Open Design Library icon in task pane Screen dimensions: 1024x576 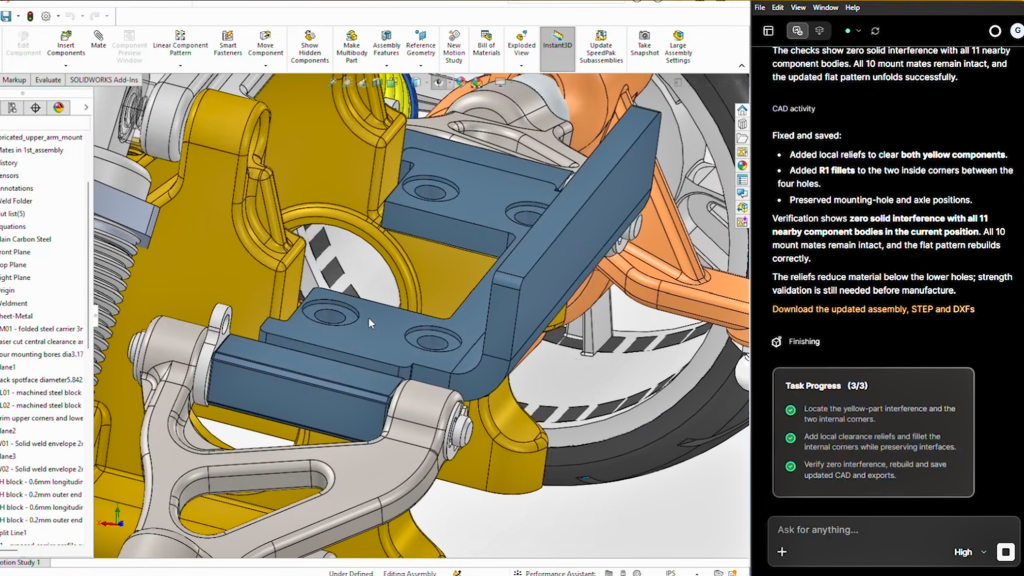point(742,124)
